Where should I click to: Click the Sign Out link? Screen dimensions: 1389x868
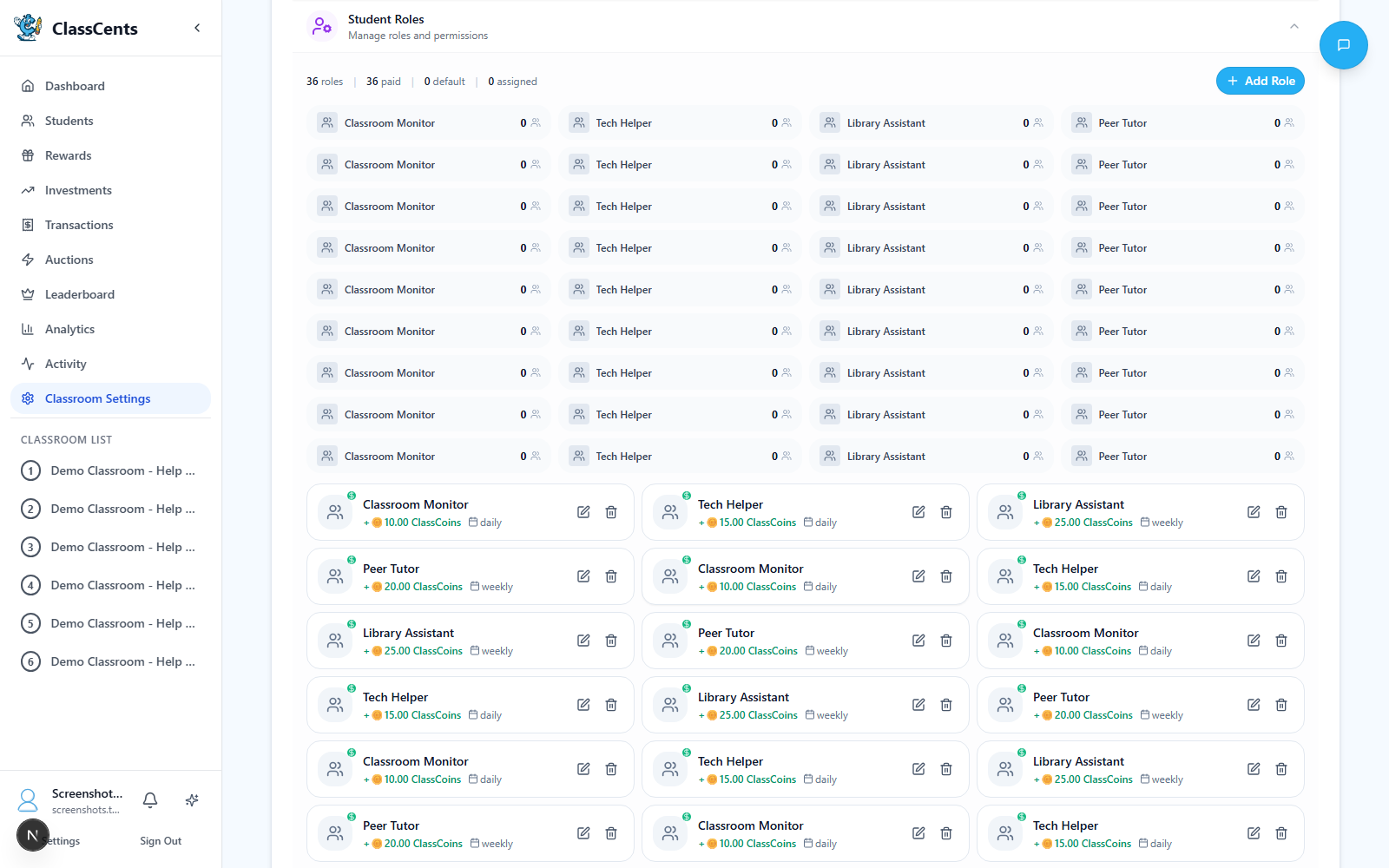coord(161,841)
